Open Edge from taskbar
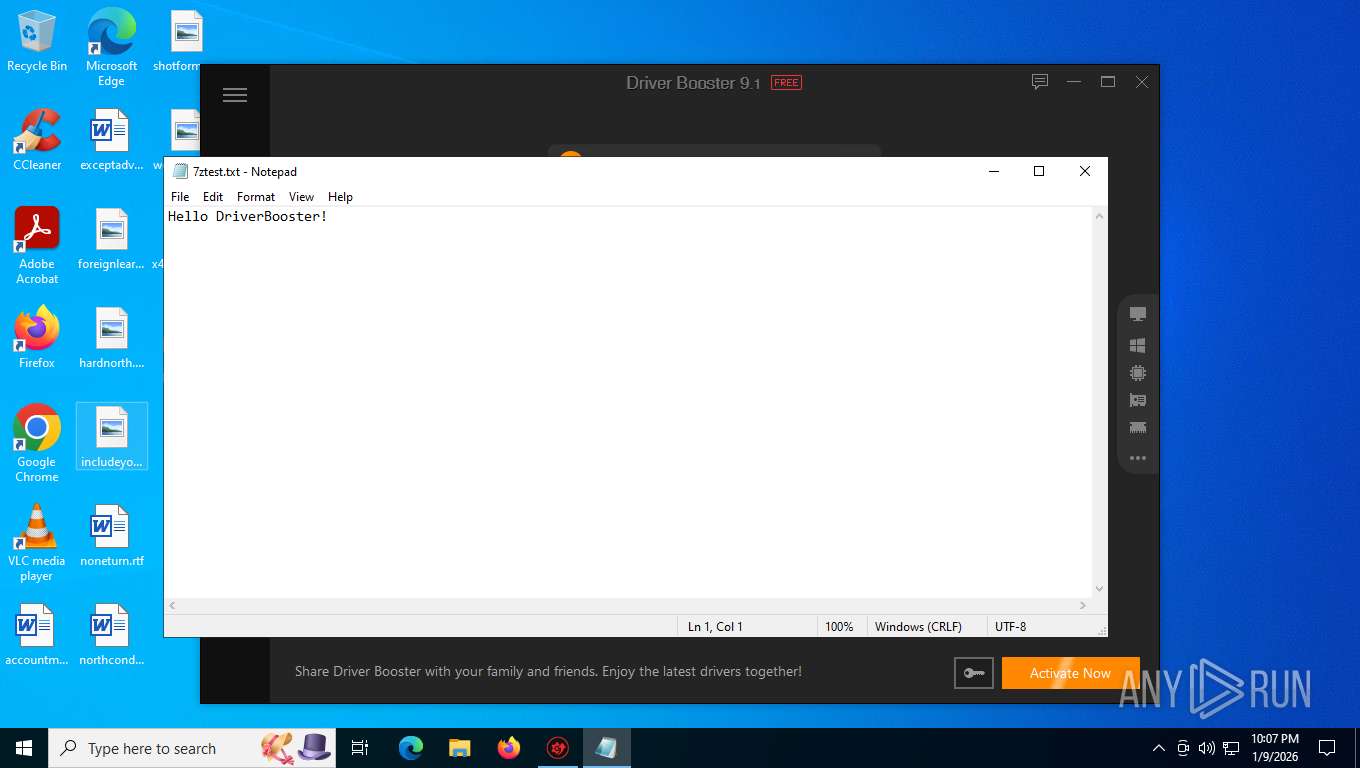 tap(411, 748)
